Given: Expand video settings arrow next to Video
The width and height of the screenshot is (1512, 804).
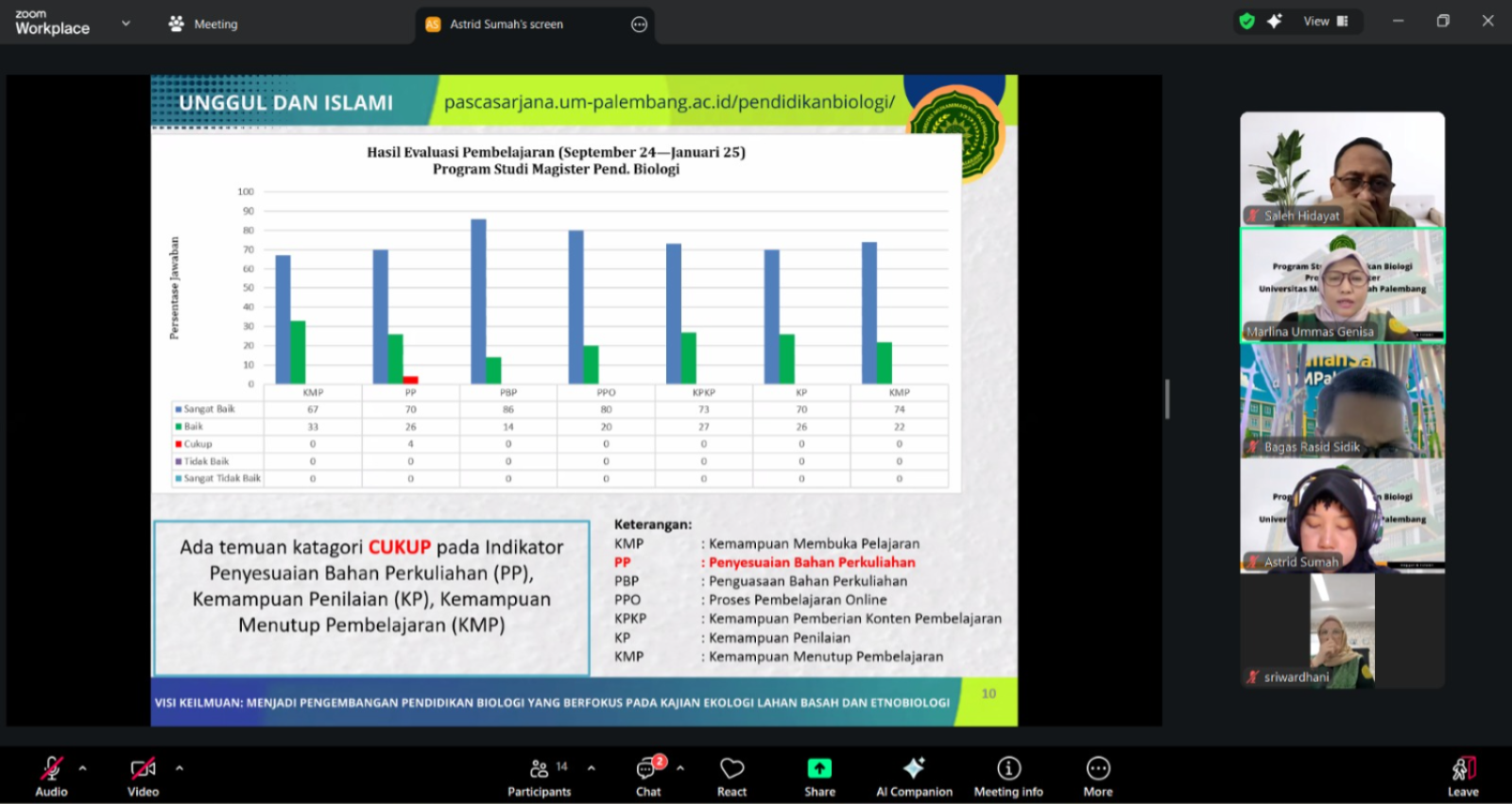Looking at the screenshot, I should pyautogui.click(x=180, y=768).
